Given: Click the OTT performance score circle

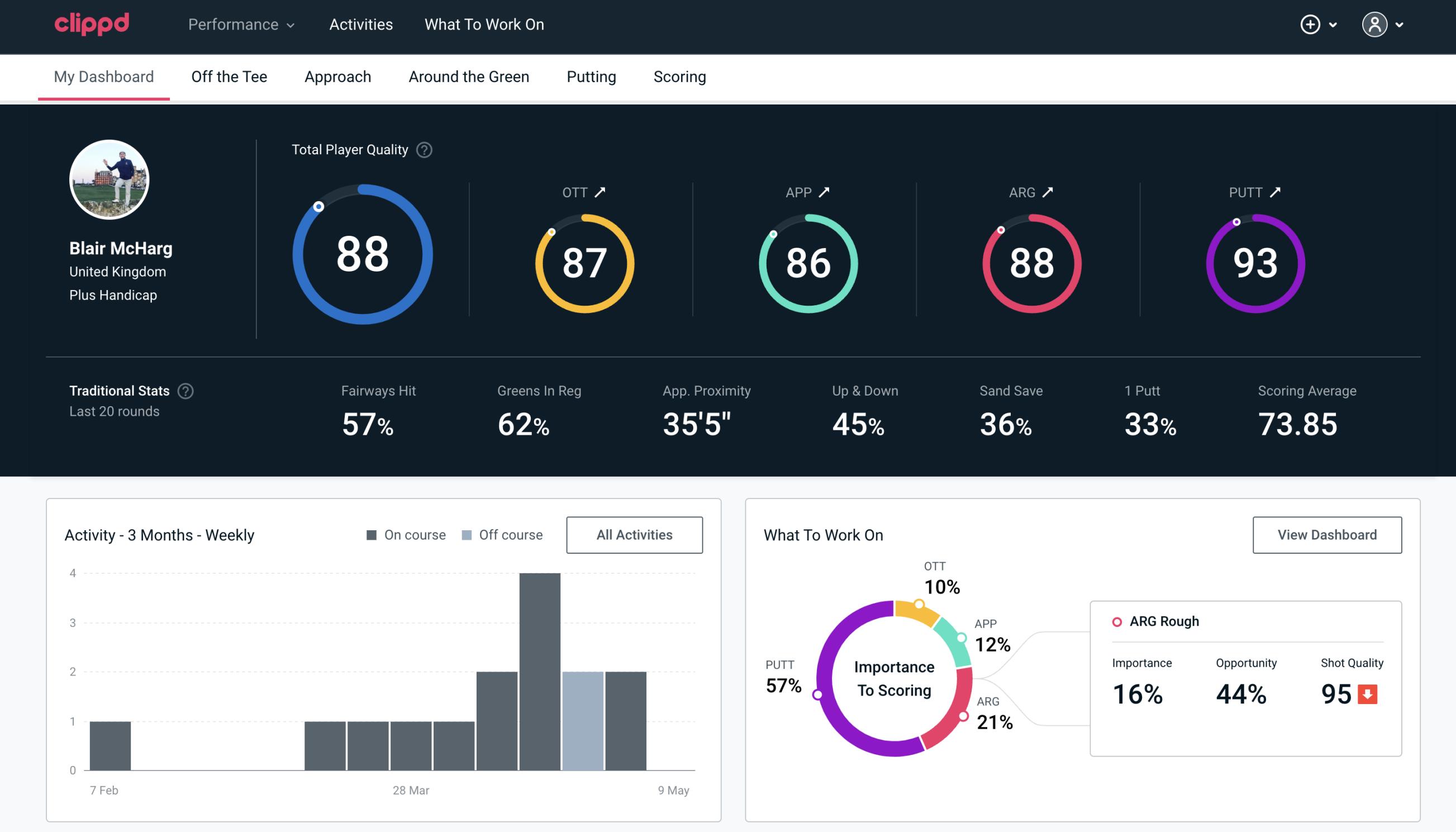Looking at the screenshot, I should click(583, 262).
